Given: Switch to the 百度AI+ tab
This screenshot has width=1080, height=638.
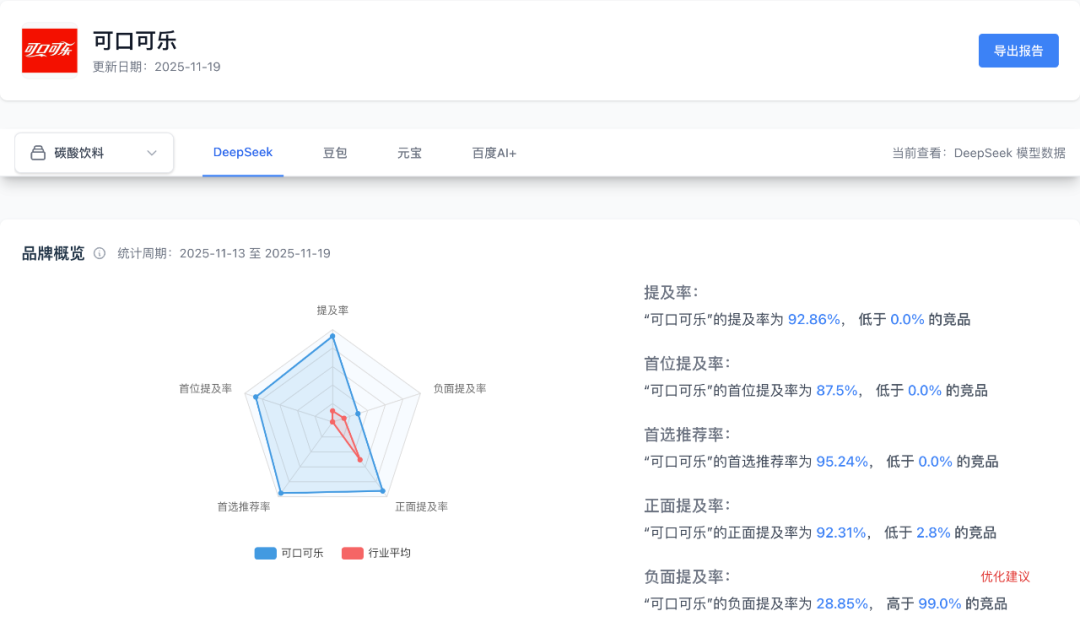Looking at the screenshot, I should [x=494, y=153].
